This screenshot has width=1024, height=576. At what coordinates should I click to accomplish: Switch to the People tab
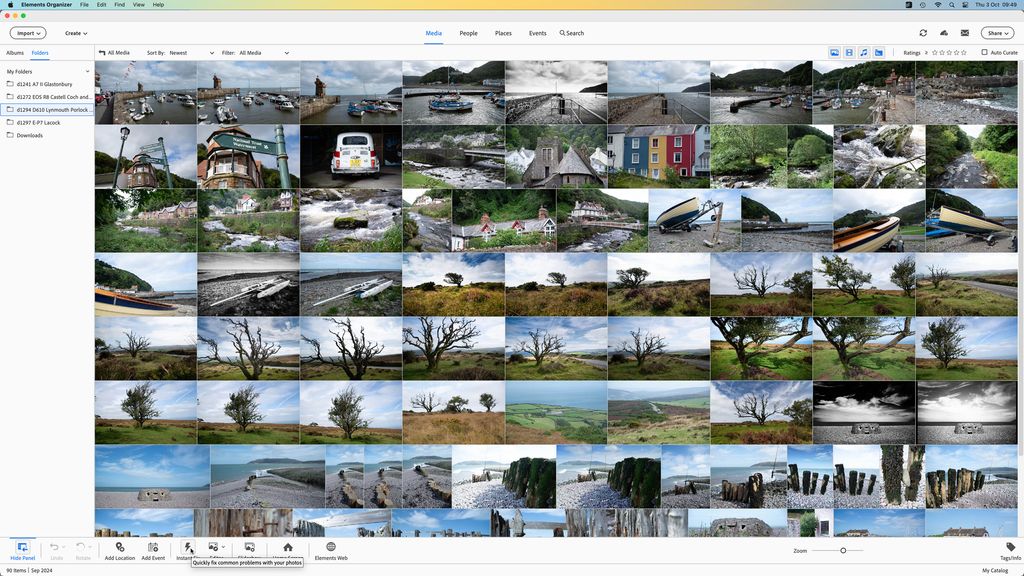(468, 33)
